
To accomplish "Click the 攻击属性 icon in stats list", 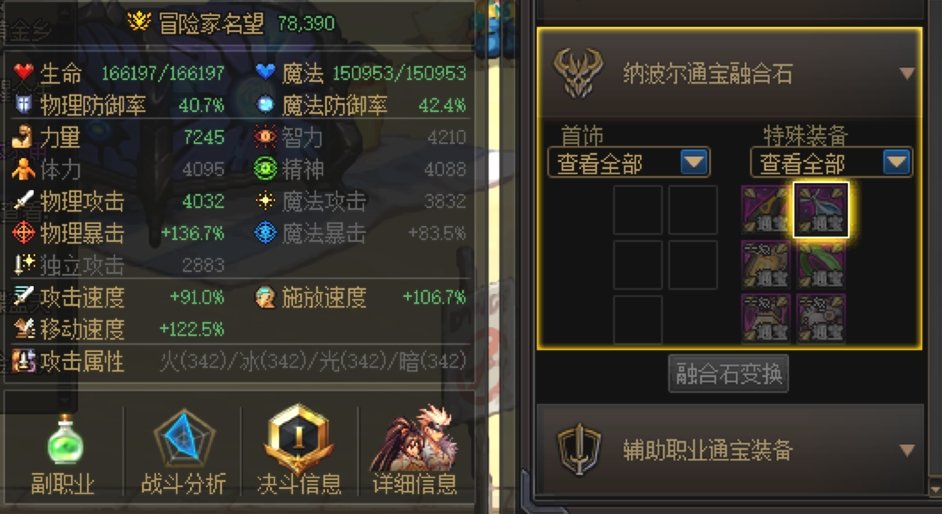I will pyautogui.click(x=24, y=361).
